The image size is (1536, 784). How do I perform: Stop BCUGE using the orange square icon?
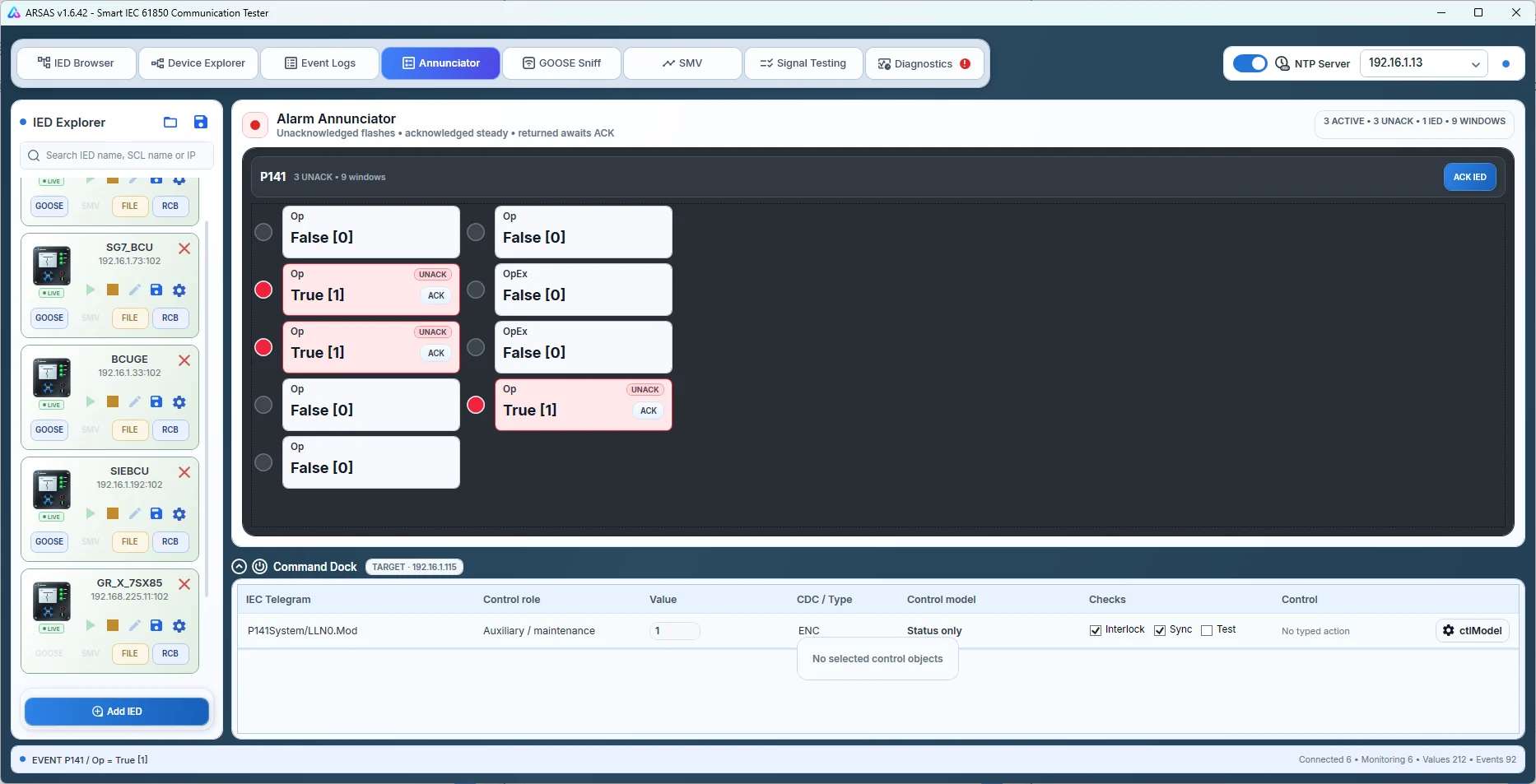pos(113,401)
